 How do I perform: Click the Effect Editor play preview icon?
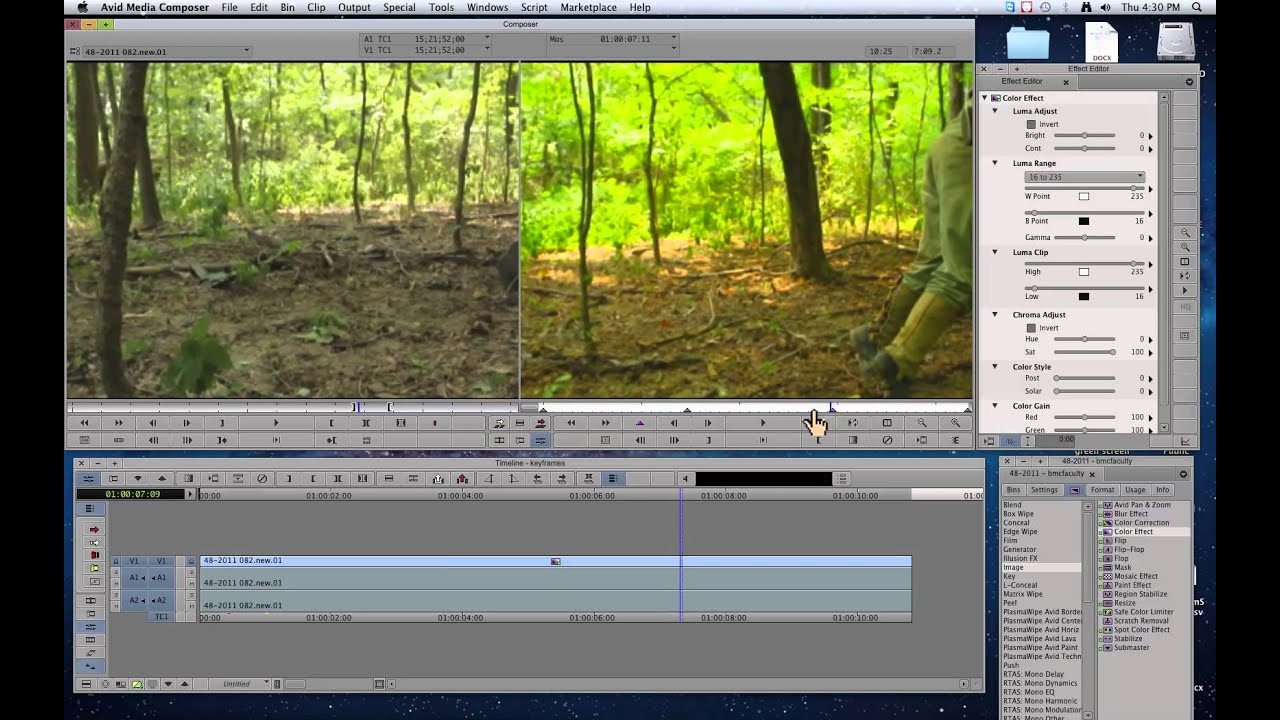point(1185,290)
